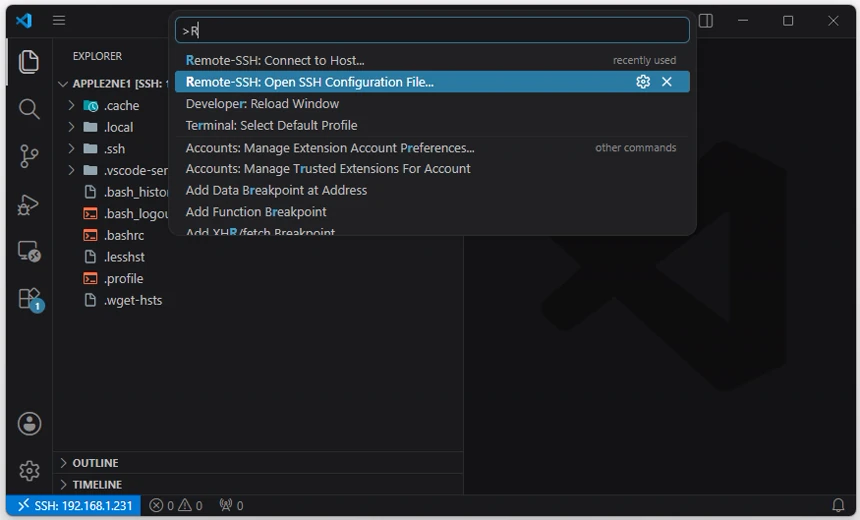Click the SSH: 192.168.1.231 remote indicator

pyautogui.click(x=74, y=505)
